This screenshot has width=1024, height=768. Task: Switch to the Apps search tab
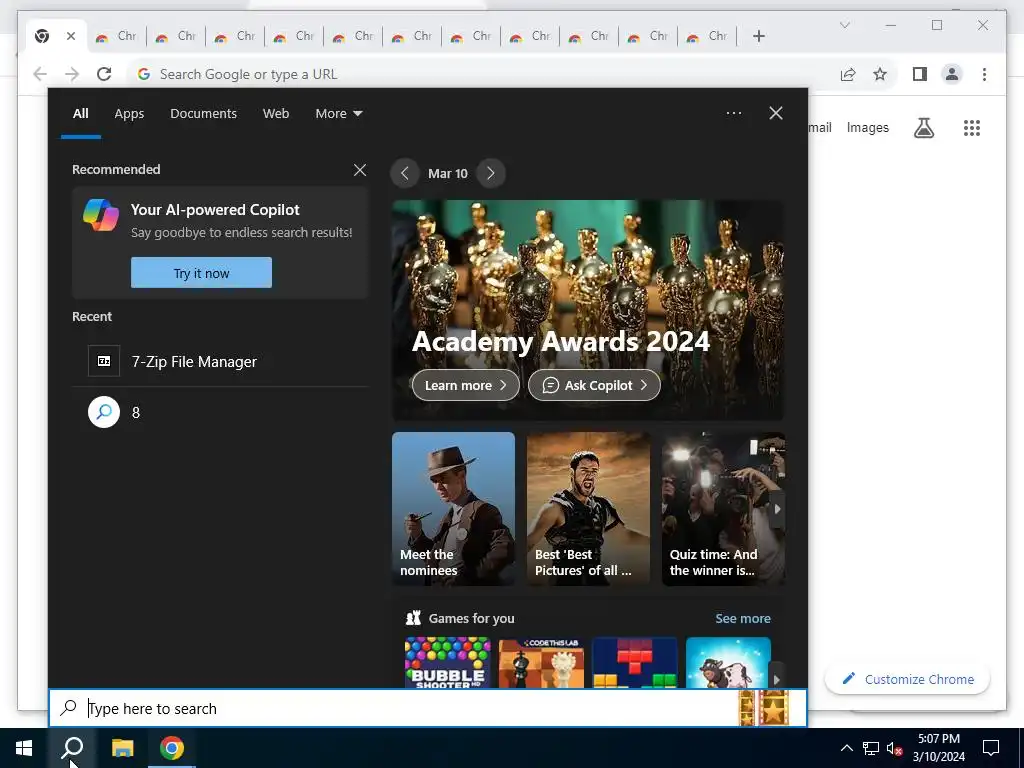129,113
